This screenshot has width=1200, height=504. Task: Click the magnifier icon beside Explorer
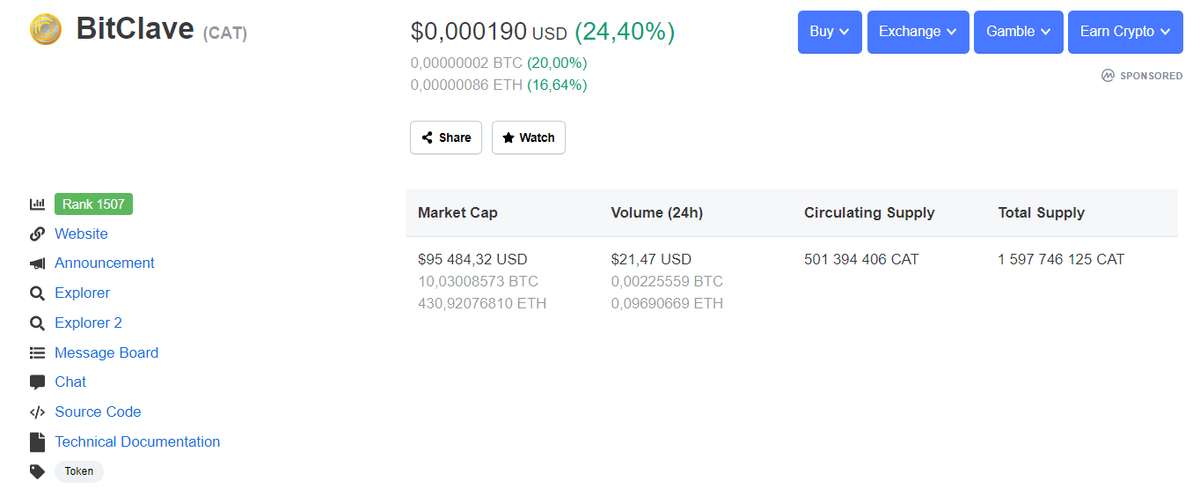coord(37,293)
